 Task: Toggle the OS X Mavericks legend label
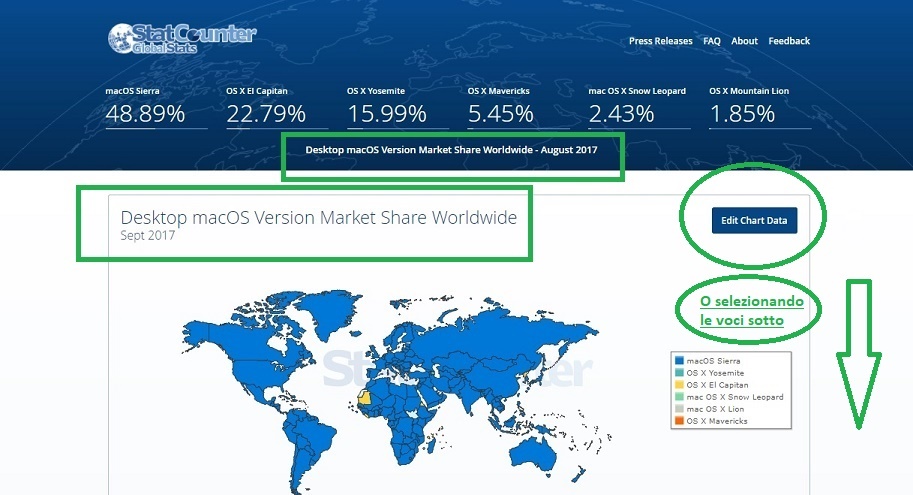(717, 421)
